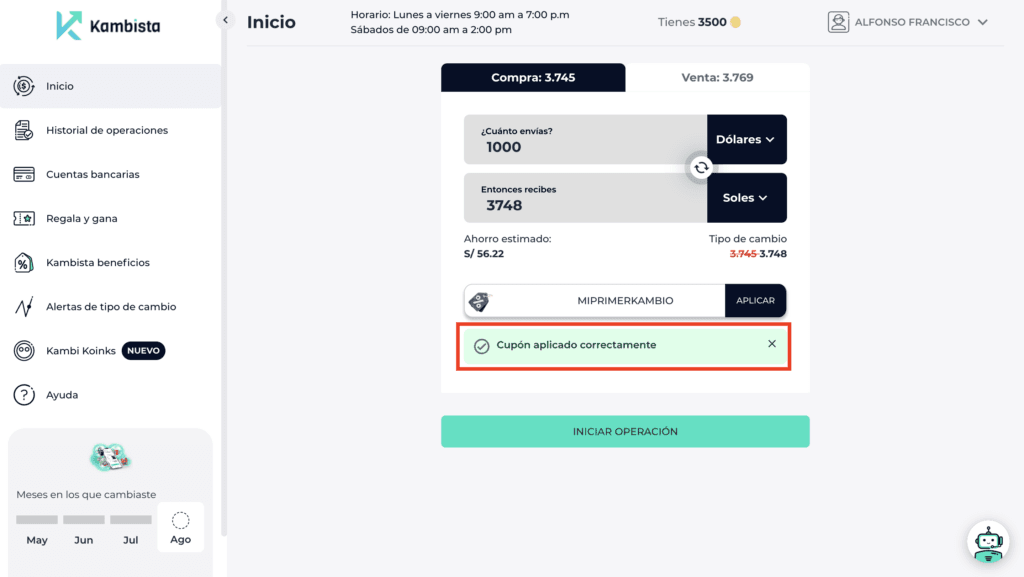Open the Historial de operaciones icon
1024x577 pixels.
click(x=24, y=130)
